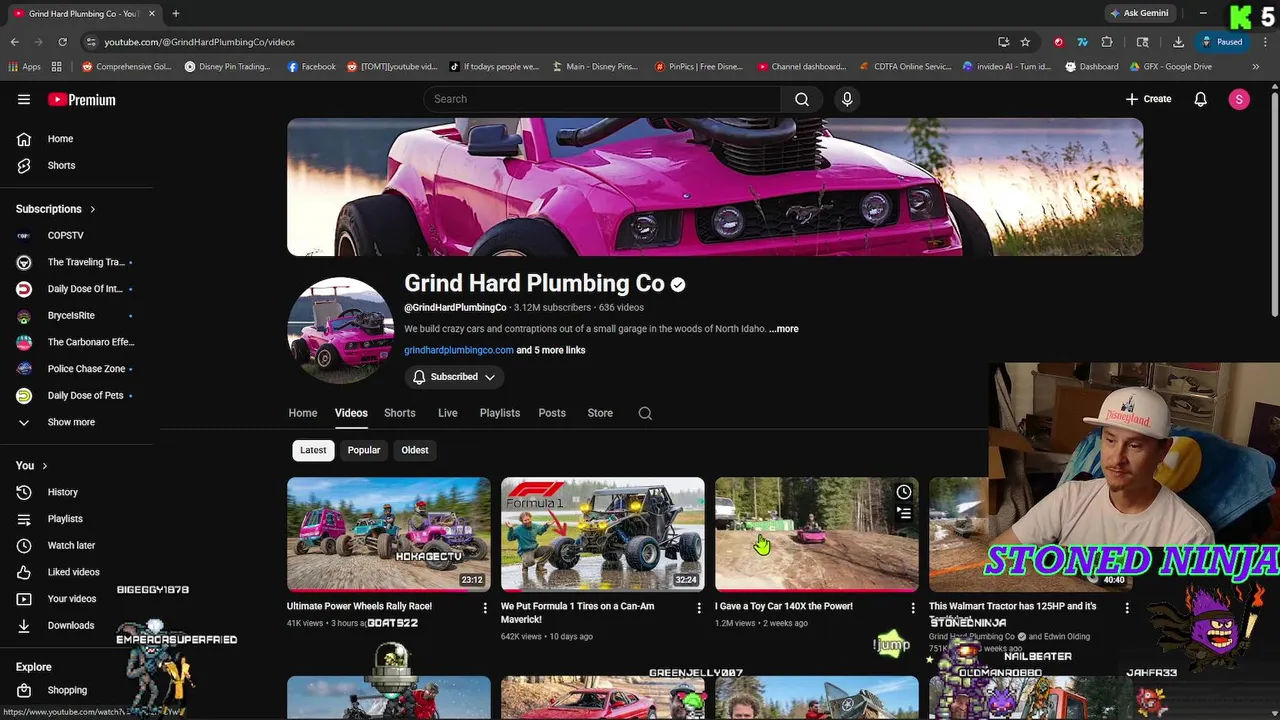
Task: Open options for Ultimate Power Wheels Rally Race
Action: pyautogui.click(x=485, y=607)
